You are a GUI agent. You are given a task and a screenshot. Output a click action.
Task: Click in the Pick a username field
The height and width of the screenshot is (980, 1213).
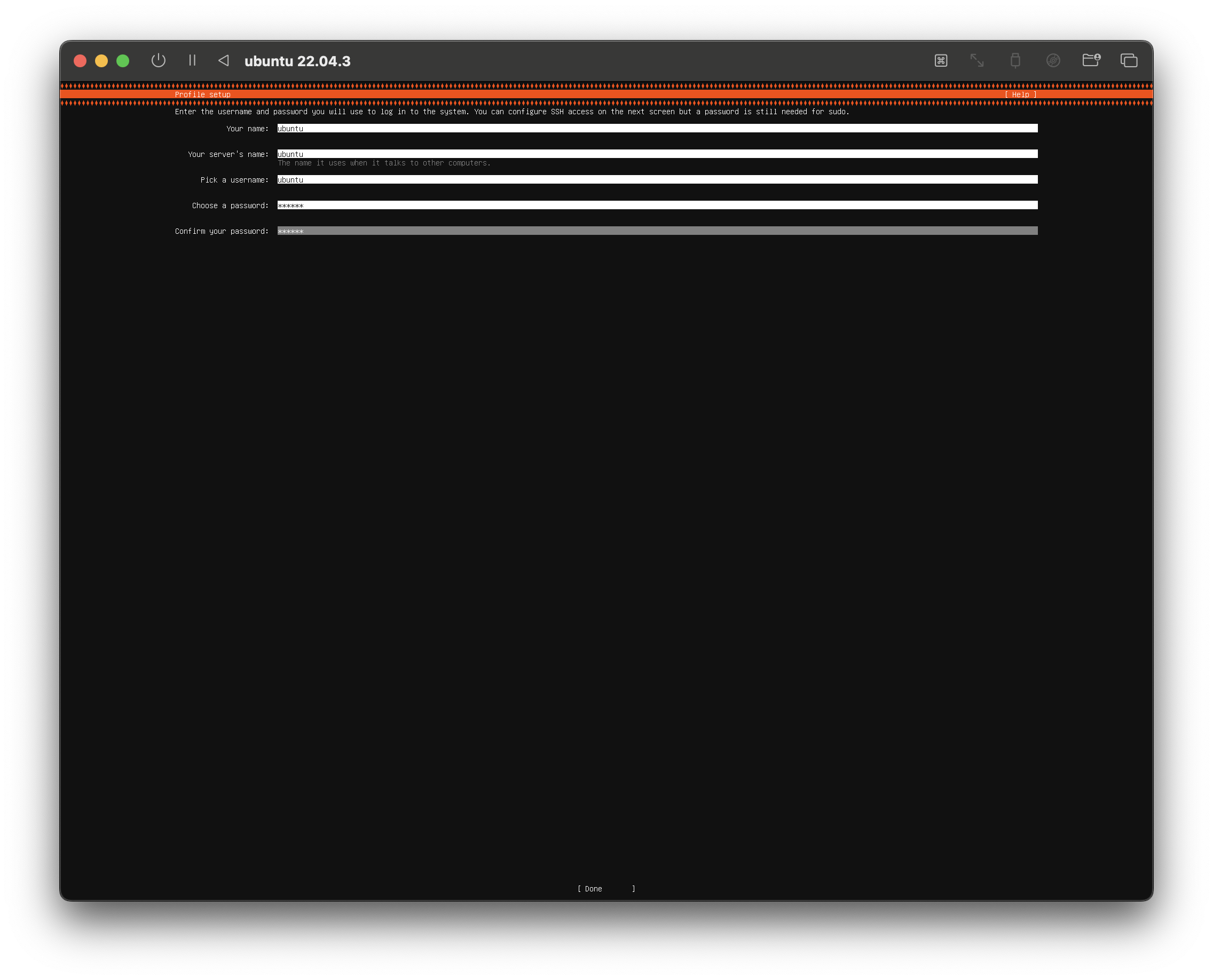click(657, 179)
